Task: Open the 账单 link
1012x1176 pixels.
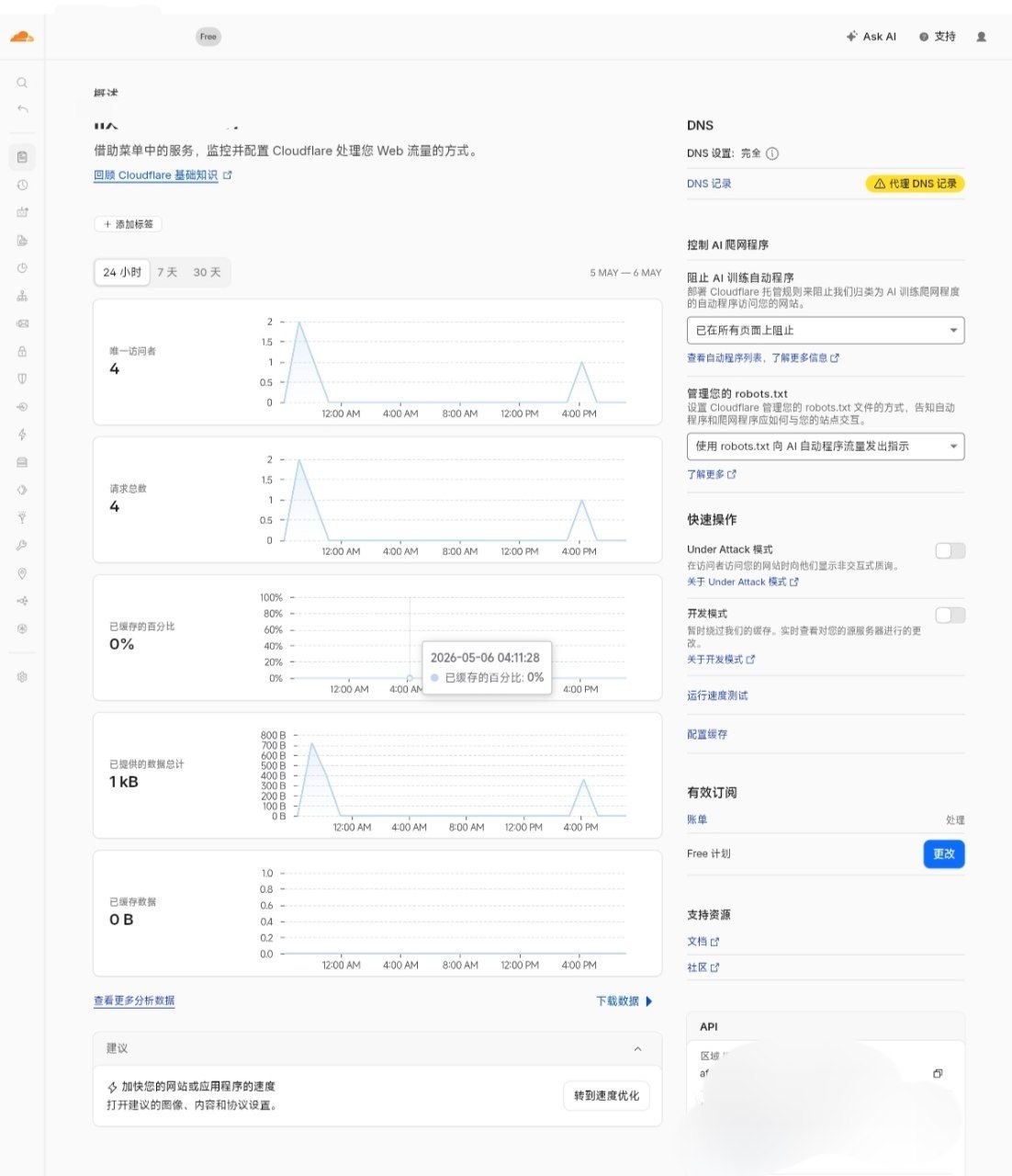Action: pos(697,820)
